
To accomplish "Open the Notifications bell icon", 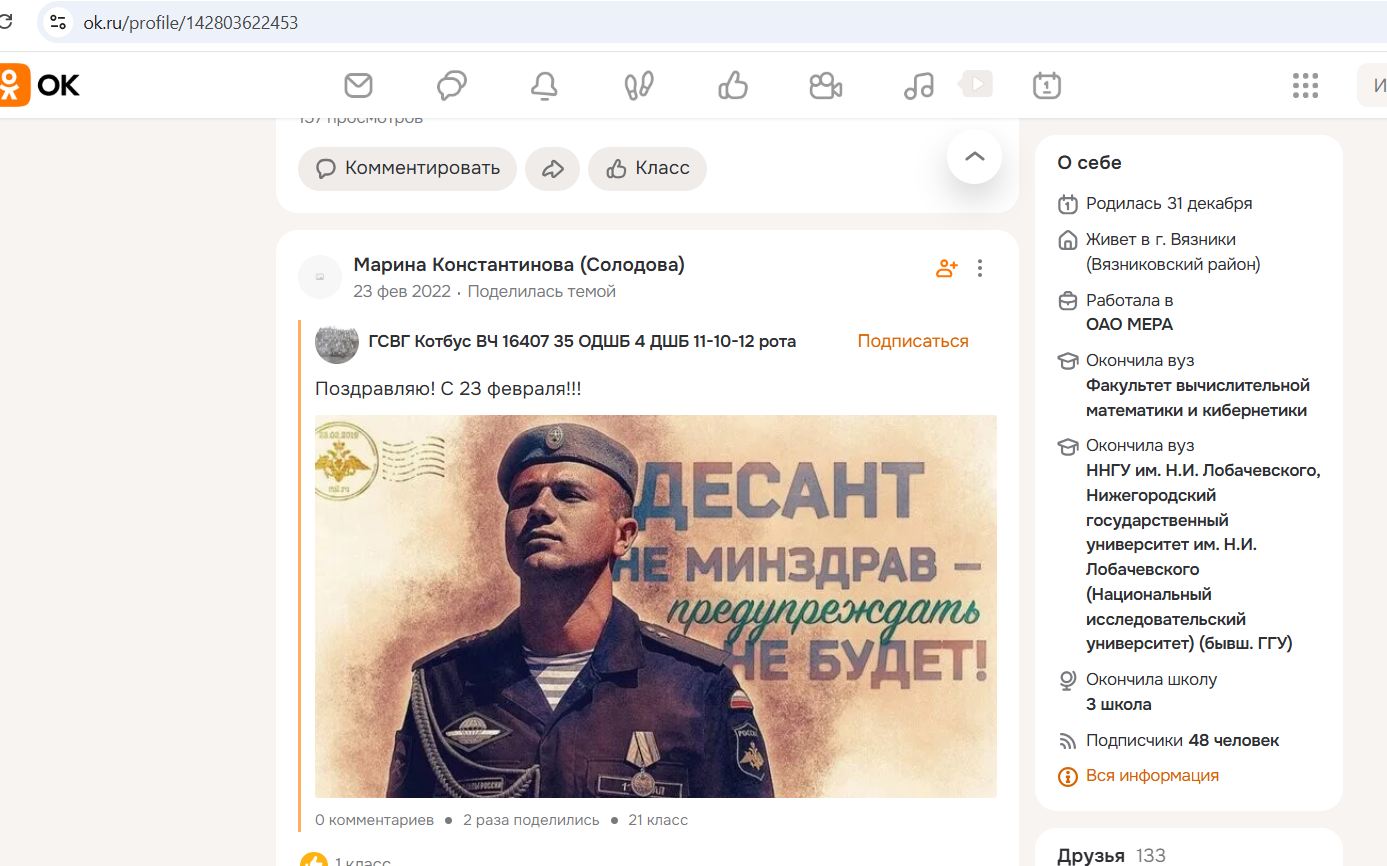I will pyautogui.click(x=544, y=86).
